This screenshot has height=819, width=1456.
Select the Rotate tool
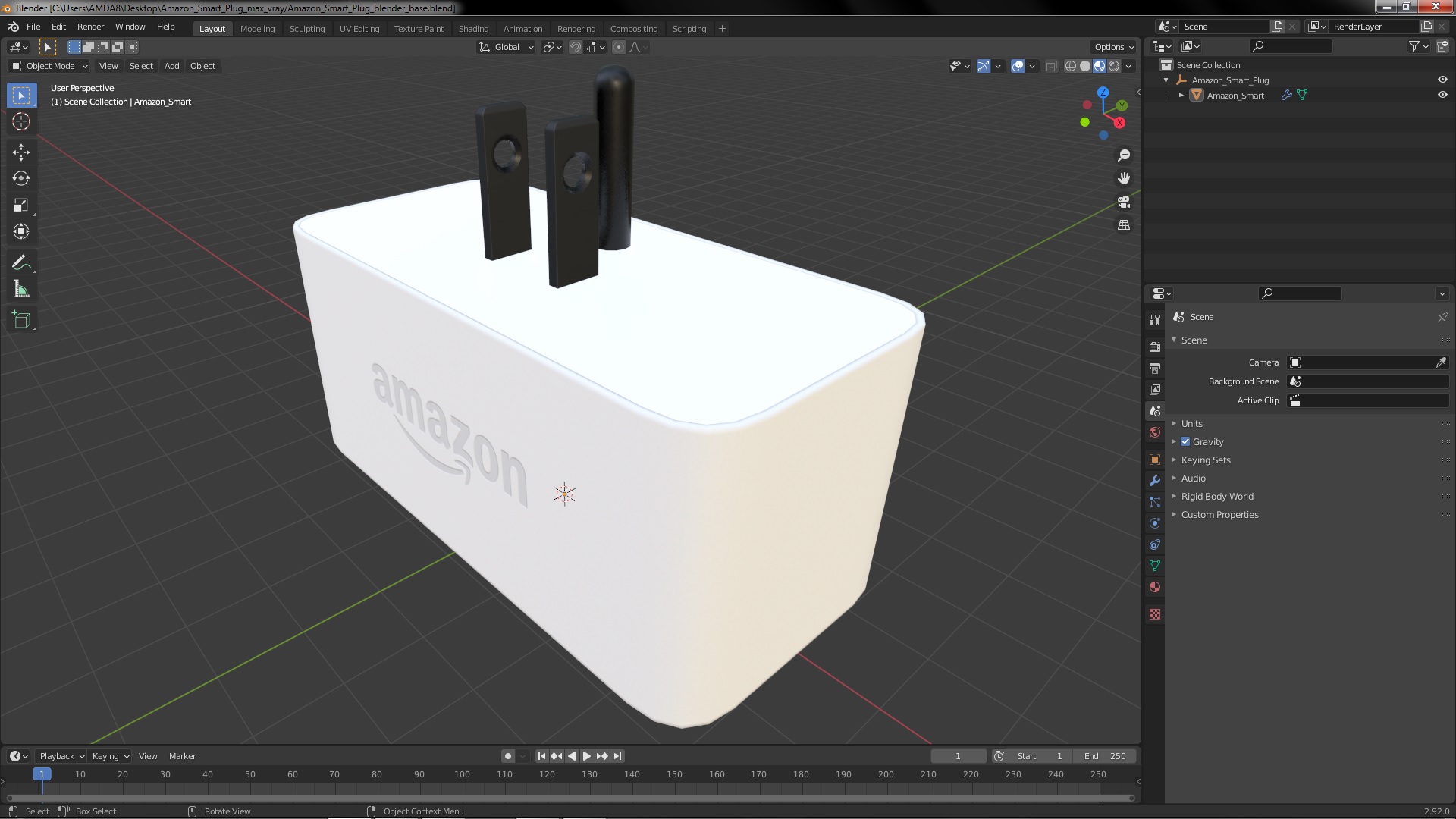tap(21, 179)
